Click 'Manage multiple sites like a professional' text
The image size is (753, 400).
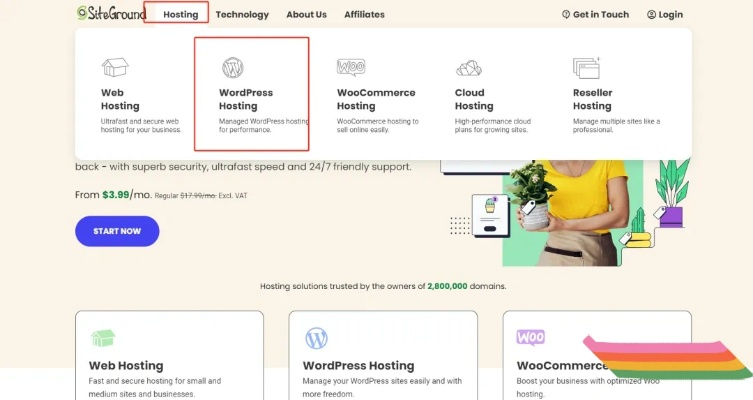616,126
